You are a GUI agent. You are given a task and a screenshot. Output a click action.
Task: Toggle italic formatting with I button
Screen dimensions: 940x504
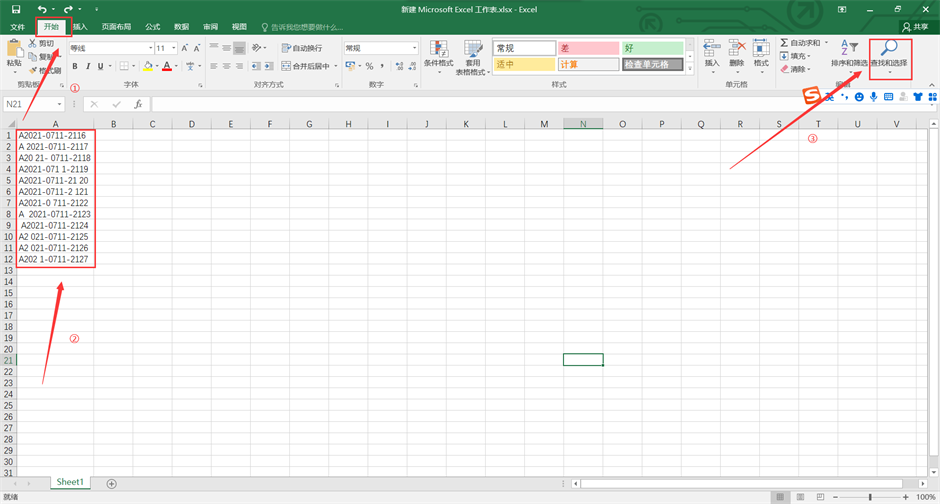point(88,67)
